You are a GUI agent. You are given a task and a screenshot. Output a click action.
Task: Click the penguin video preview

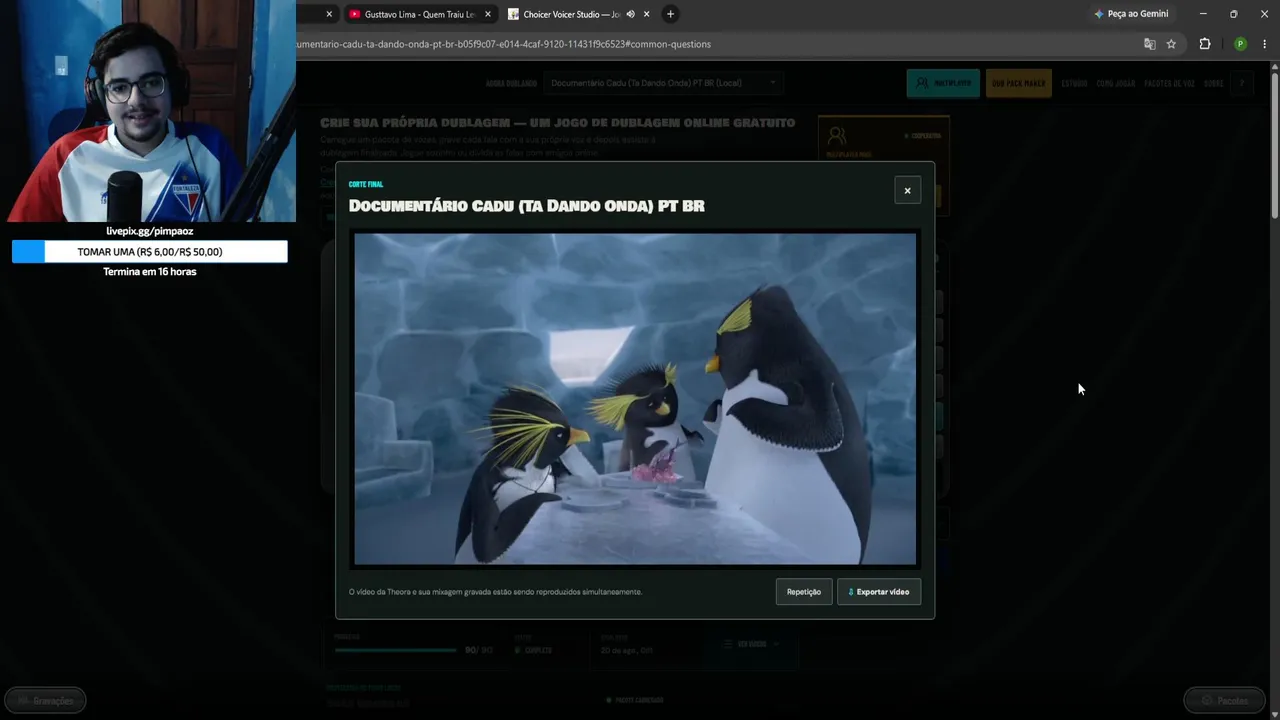pyautogui.click(x=635, y=399)
